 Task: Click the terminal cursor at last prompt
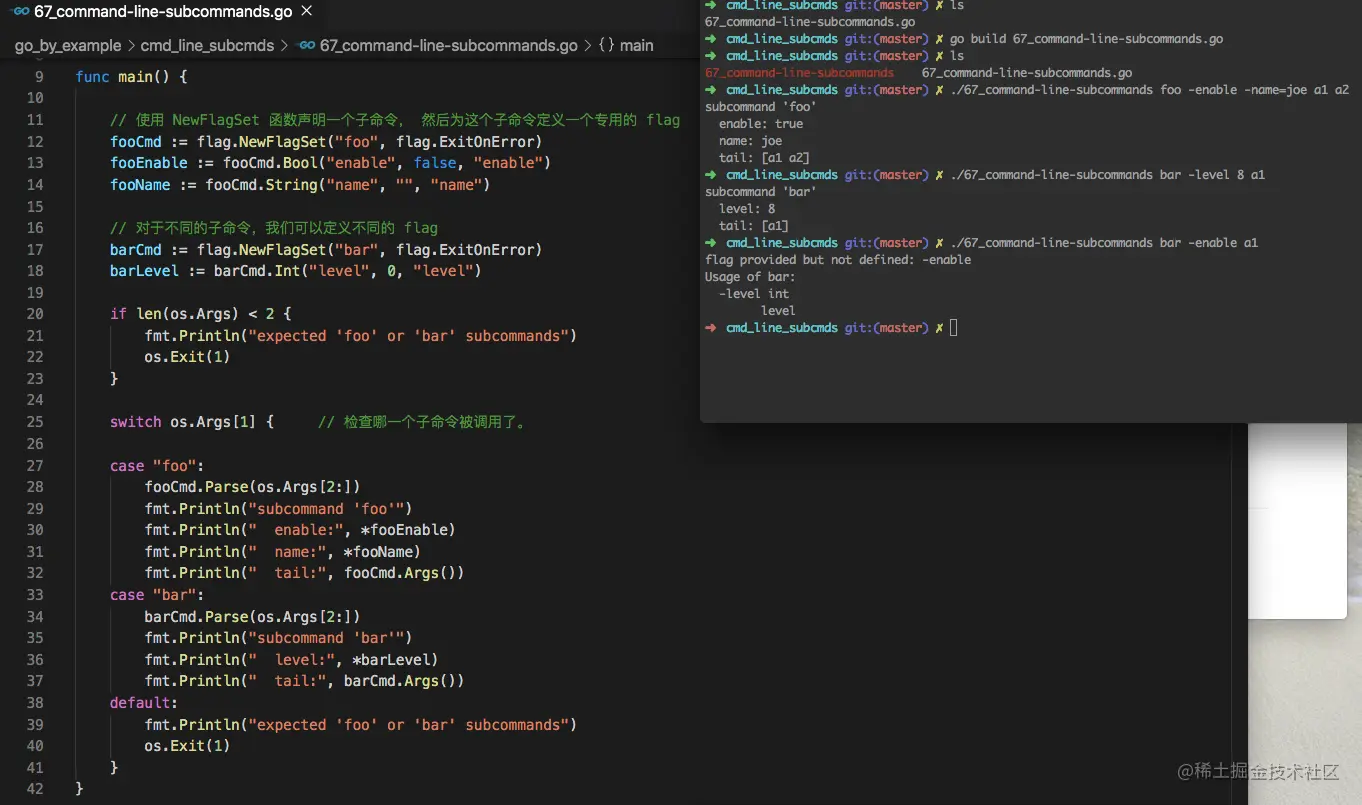click(953, 328)
